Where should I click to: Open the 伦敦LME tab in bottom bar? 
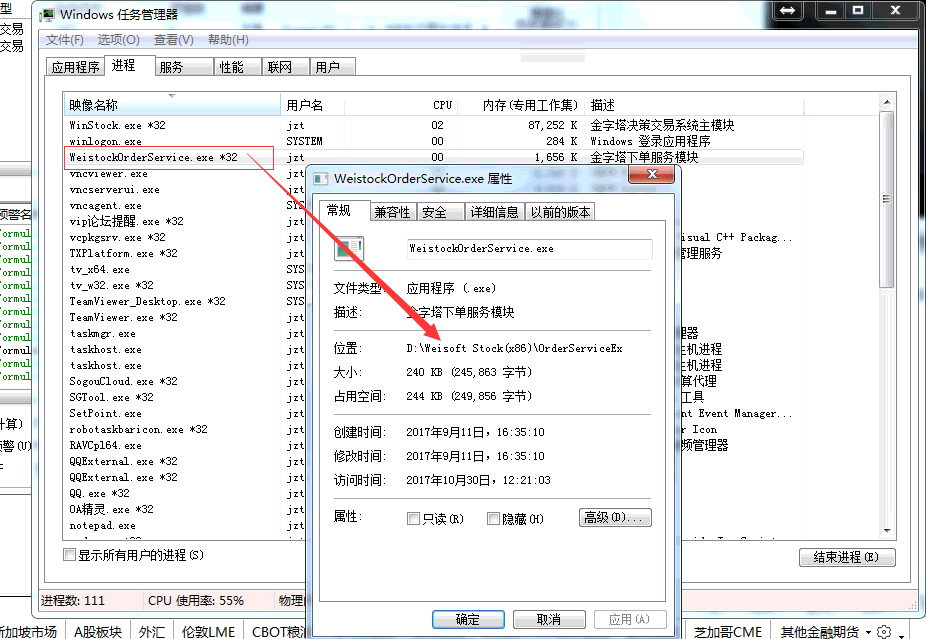[208, 631]
